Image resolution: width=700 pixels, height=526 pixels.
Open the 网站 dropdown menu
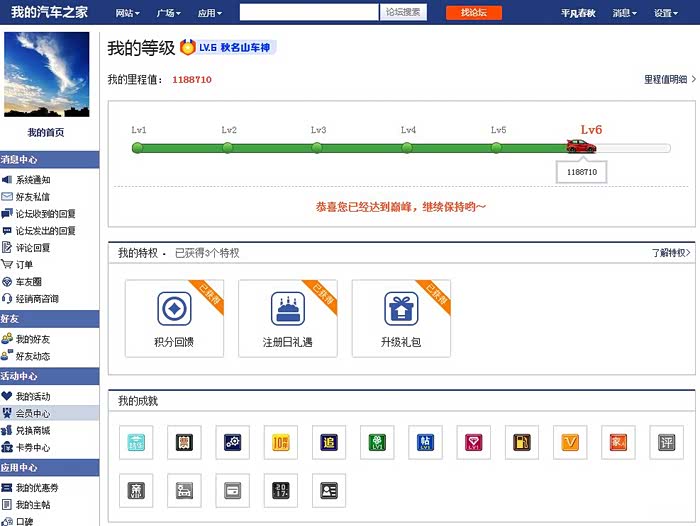coord(127,13)
